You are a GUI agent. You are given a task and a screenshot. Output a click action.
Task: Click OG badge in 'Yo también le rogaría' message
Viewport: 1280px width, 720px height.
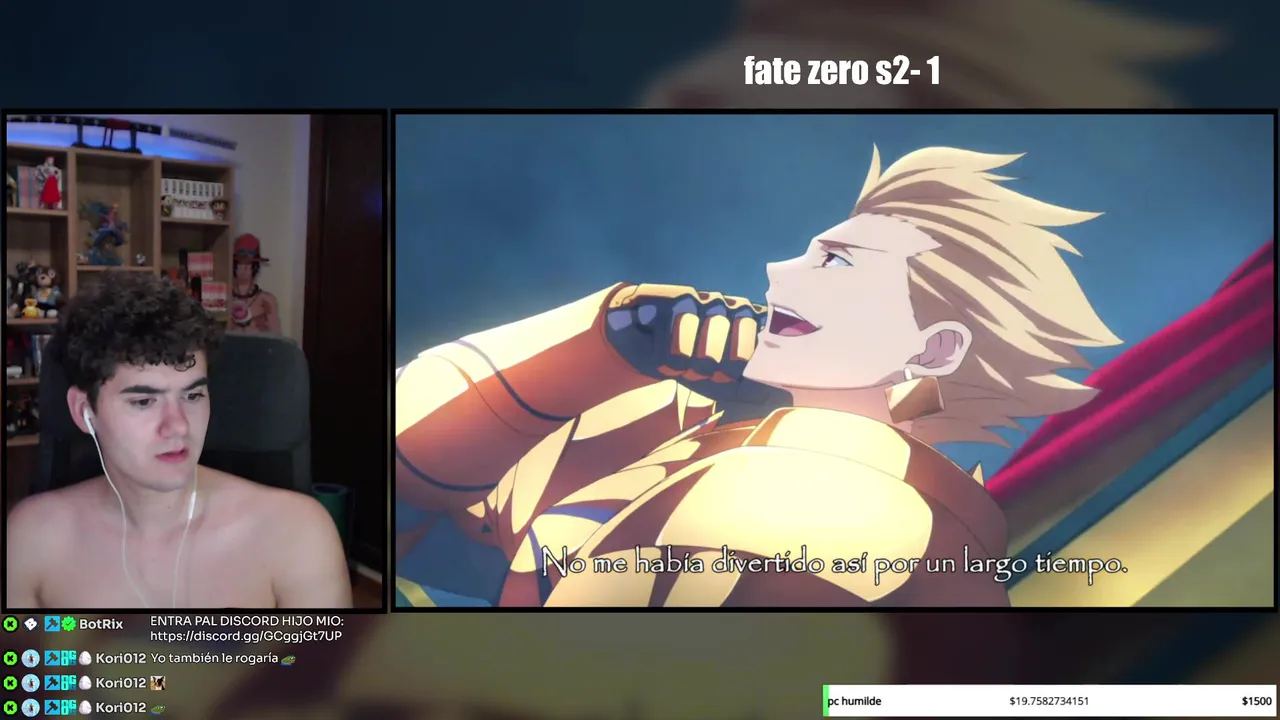68,658
